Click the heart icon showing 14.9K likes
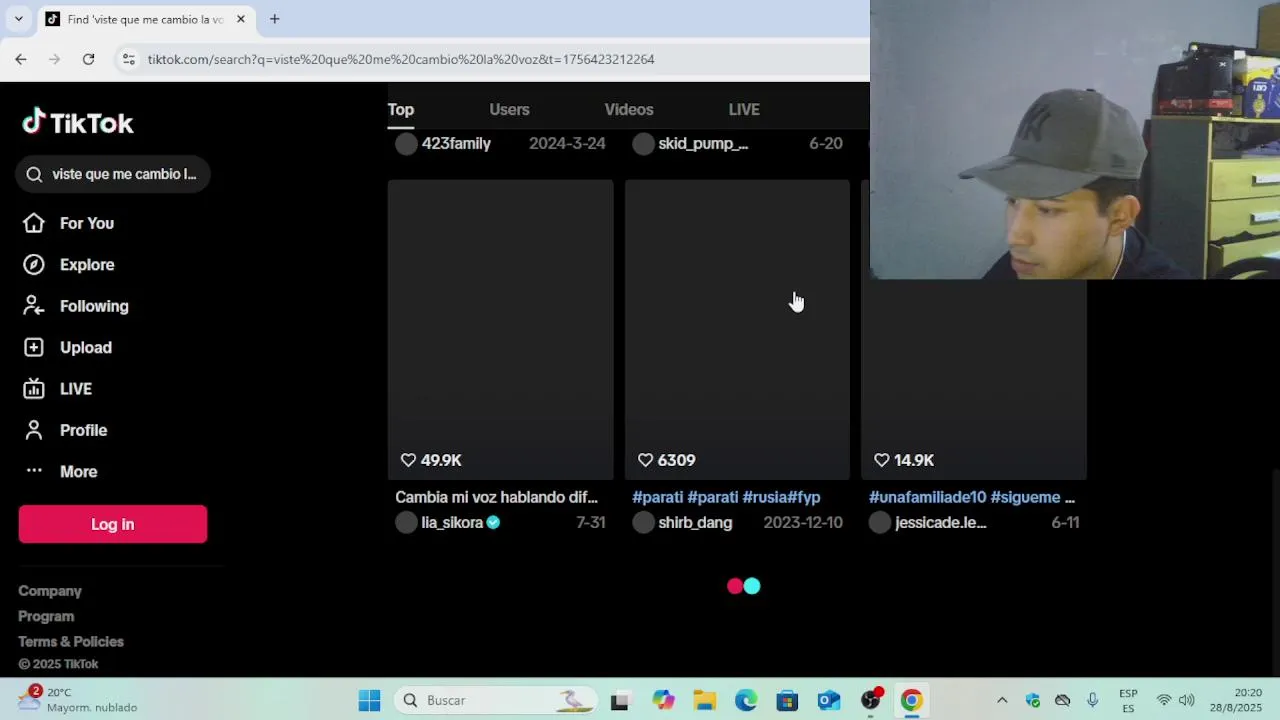 881,460
